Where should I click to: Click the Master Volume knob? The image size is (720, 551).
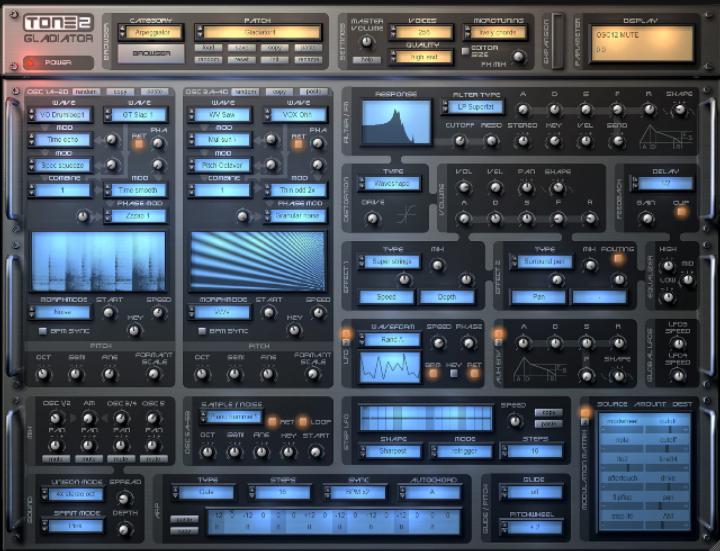[x=366, y=42]
